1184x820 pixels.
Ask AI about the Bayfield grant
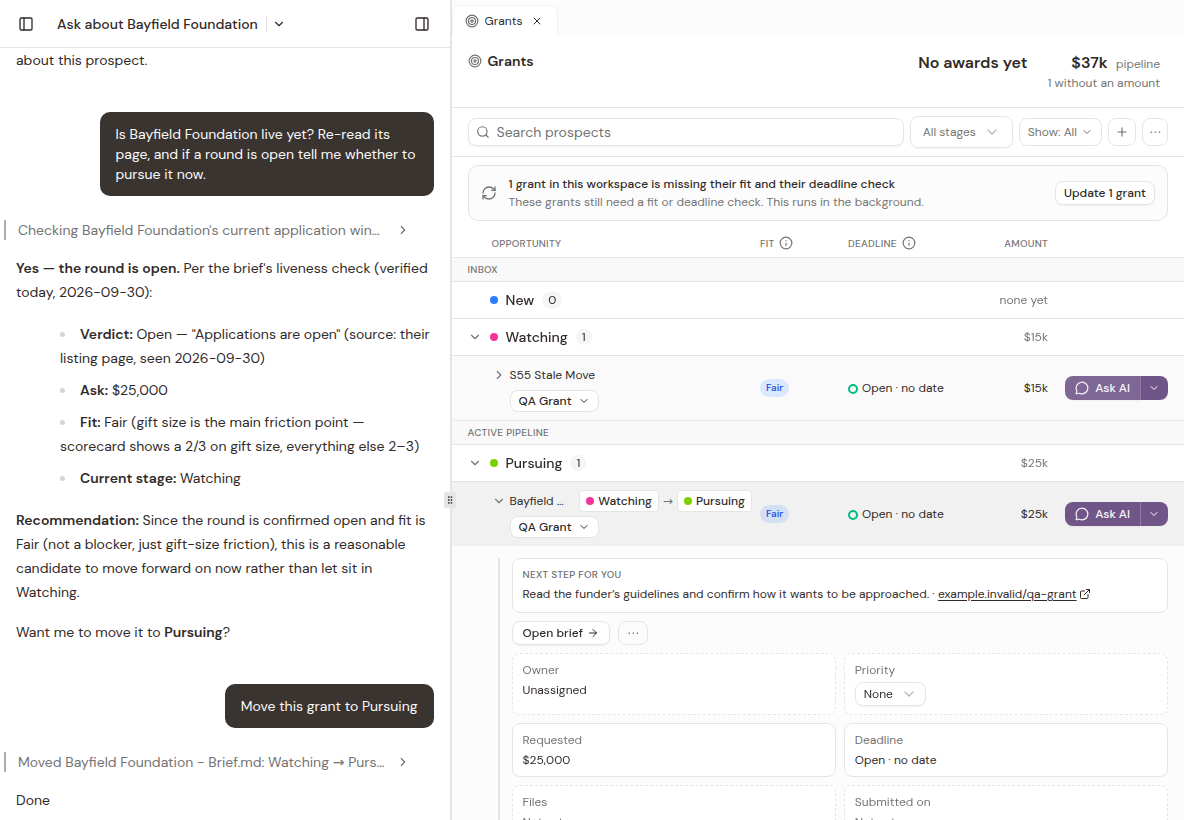[1103, 514]
